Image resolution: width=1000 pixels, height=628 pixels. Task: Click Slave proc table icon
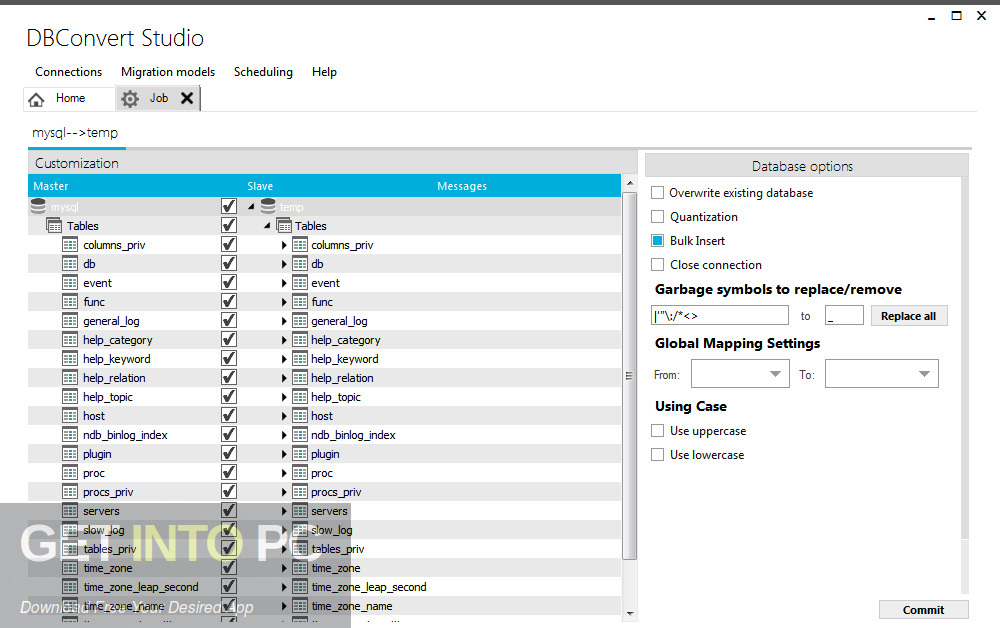tap(300, 473)
